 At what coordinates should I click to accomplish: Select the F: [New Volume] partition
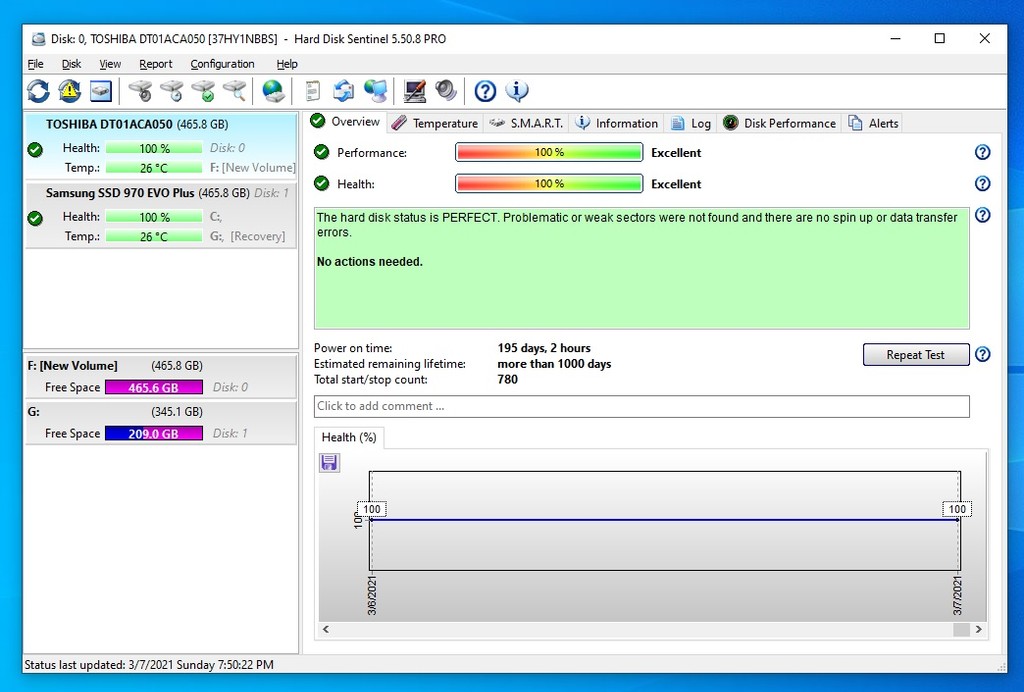point(161,376)
